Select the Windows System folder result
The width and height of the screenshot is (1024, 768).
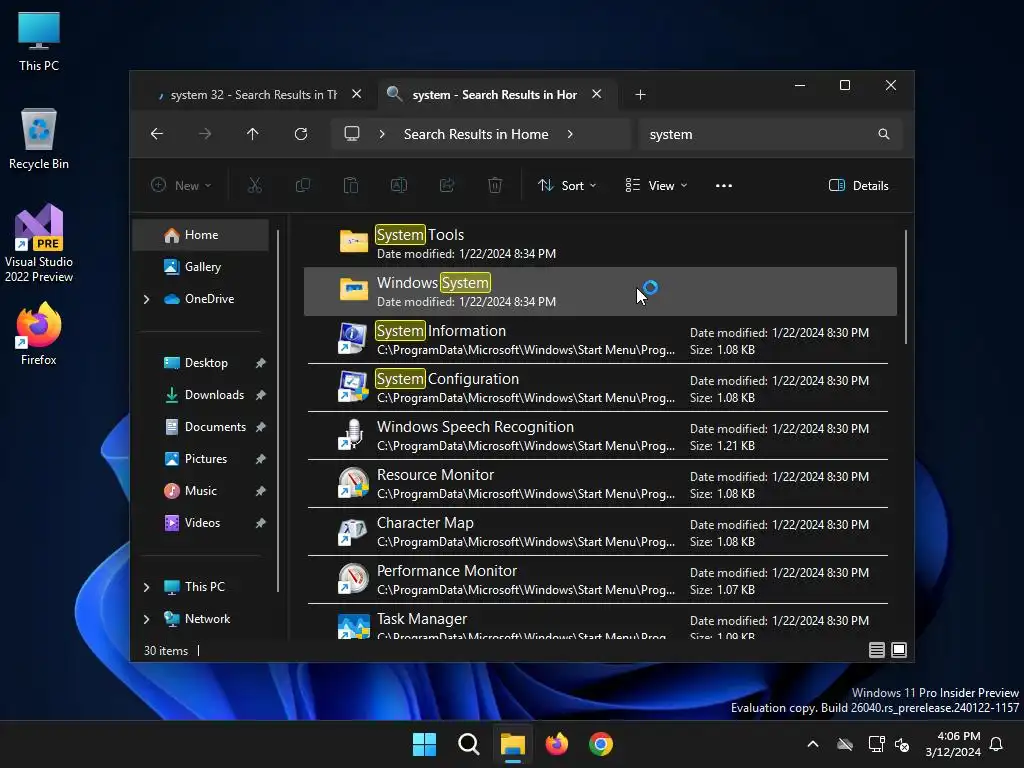pyautogui.click(x=600, y=291)
